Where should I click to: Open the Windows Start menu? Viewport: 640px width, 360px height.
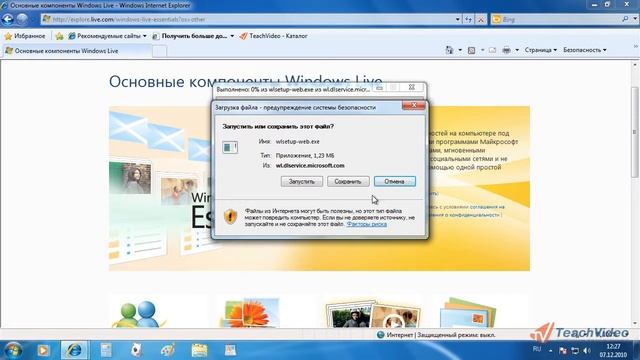click(x=12, y=350)
